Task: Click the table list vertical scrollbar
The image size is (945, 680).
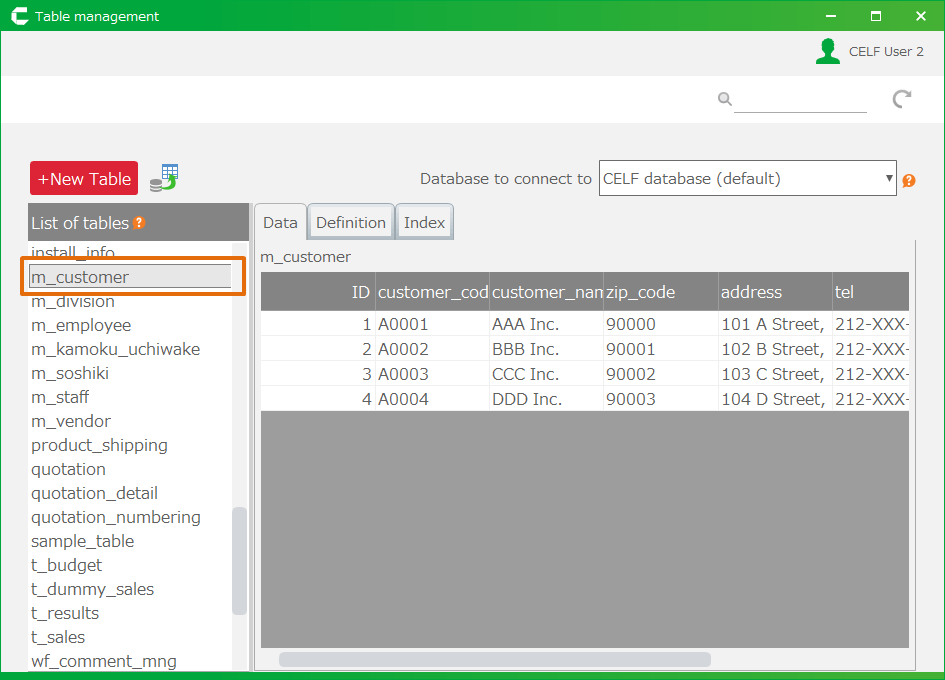Action: 239,560
